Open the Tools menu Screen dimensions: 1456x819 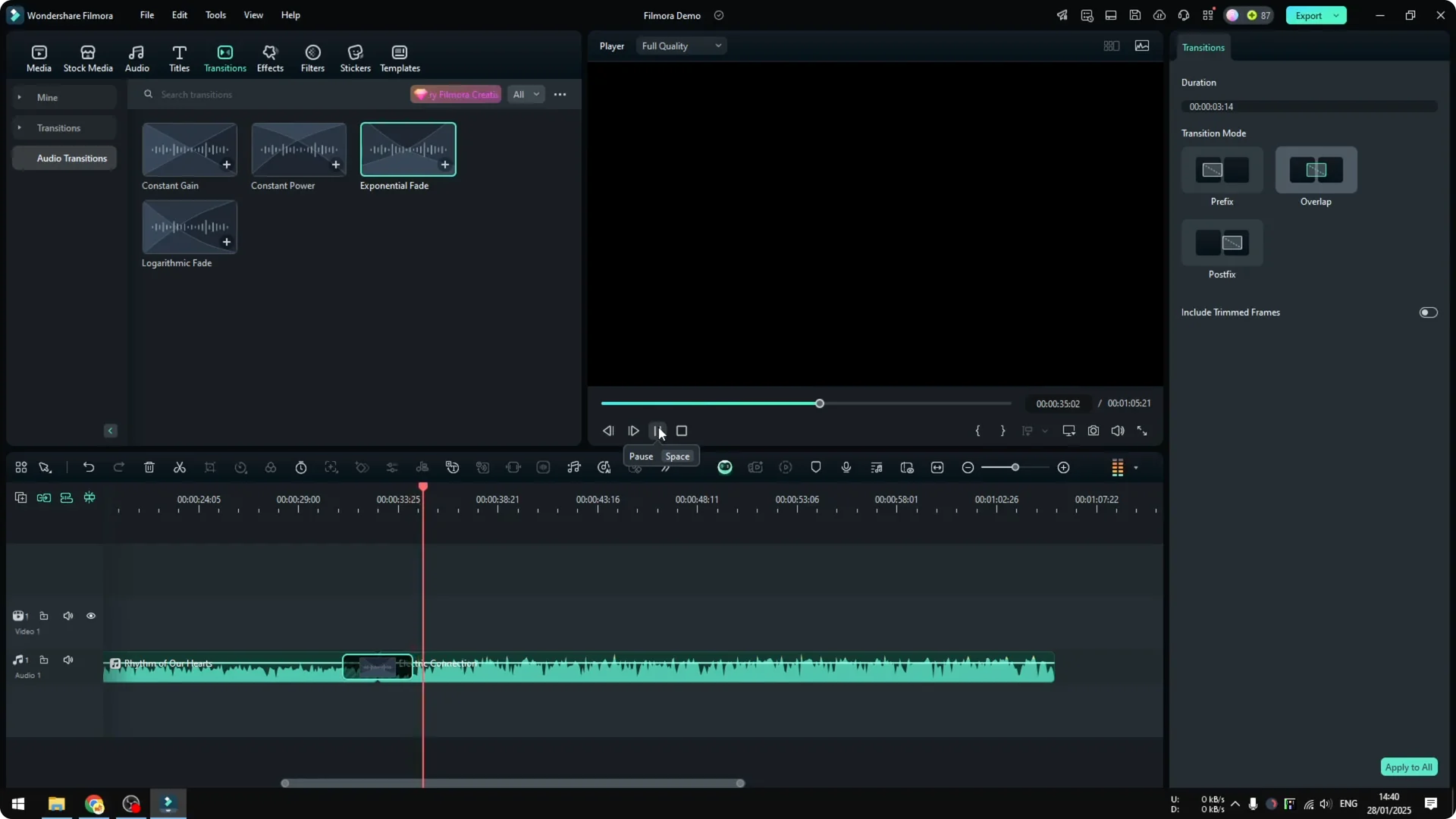coord(215,15)
